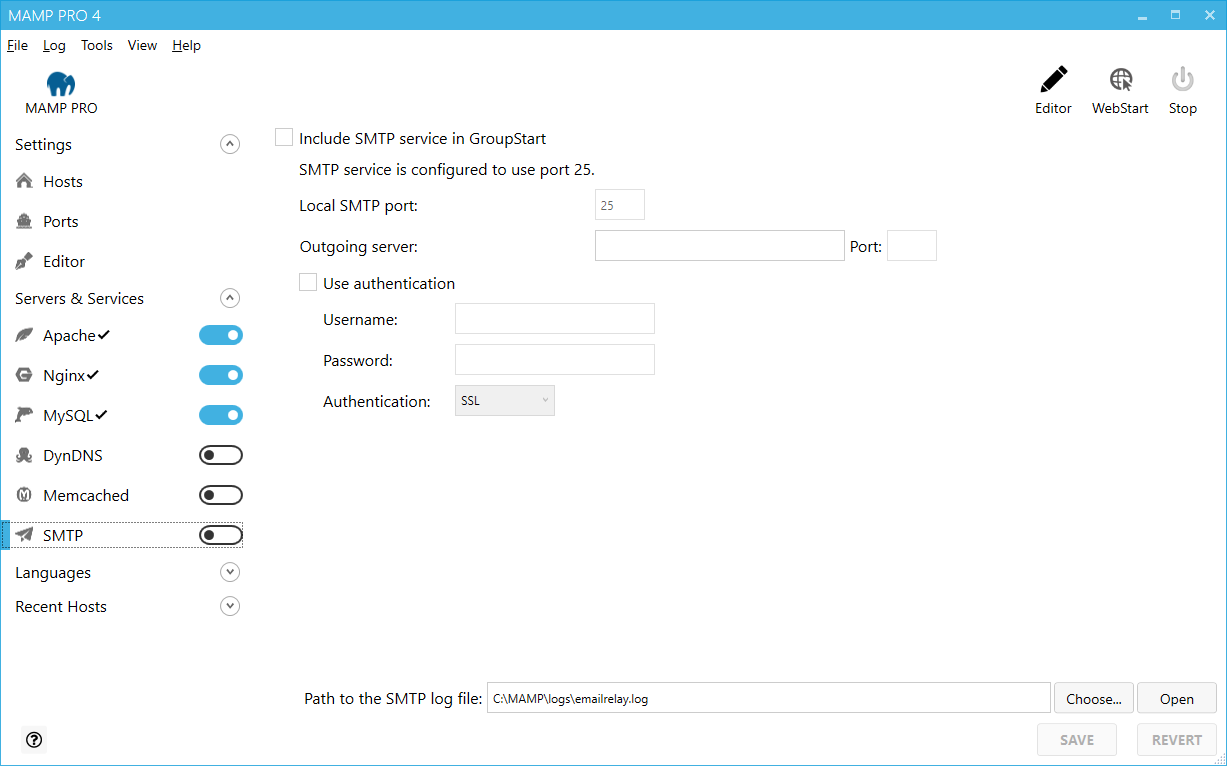Turn off the Apache server switch
The height and width of the screenshot is (766, 1227).
click(x=221, y=335)
